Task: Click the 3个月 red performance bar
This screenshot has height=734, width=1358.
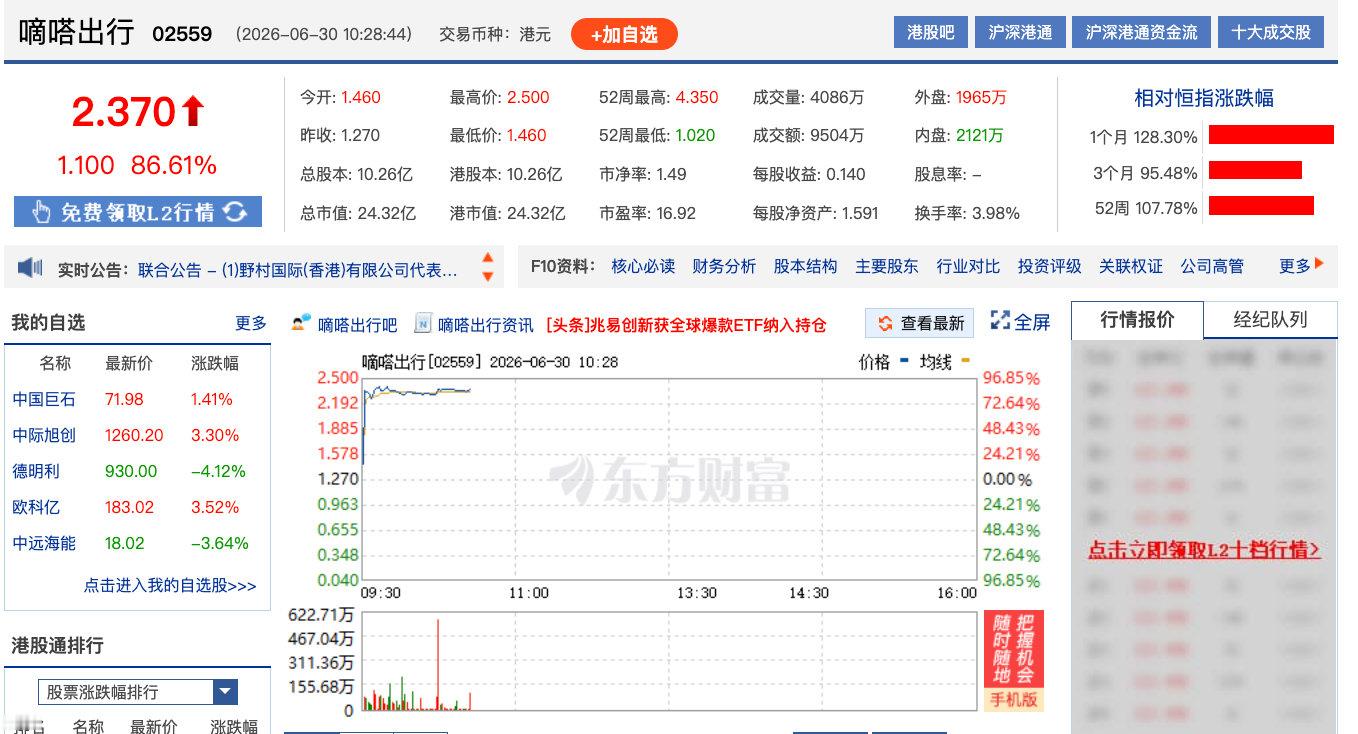Action: point(1255,170)
